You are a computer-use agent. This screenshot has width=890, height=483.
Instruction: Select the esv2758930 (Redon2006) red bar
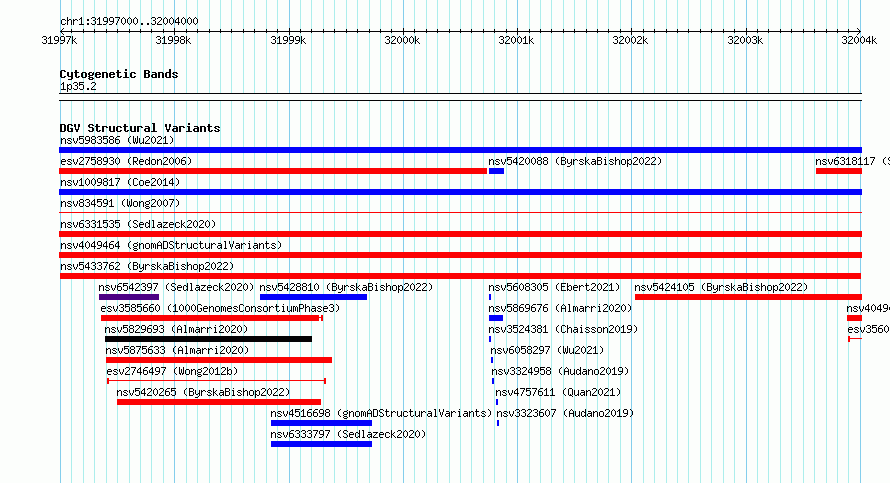pos(273,171)
